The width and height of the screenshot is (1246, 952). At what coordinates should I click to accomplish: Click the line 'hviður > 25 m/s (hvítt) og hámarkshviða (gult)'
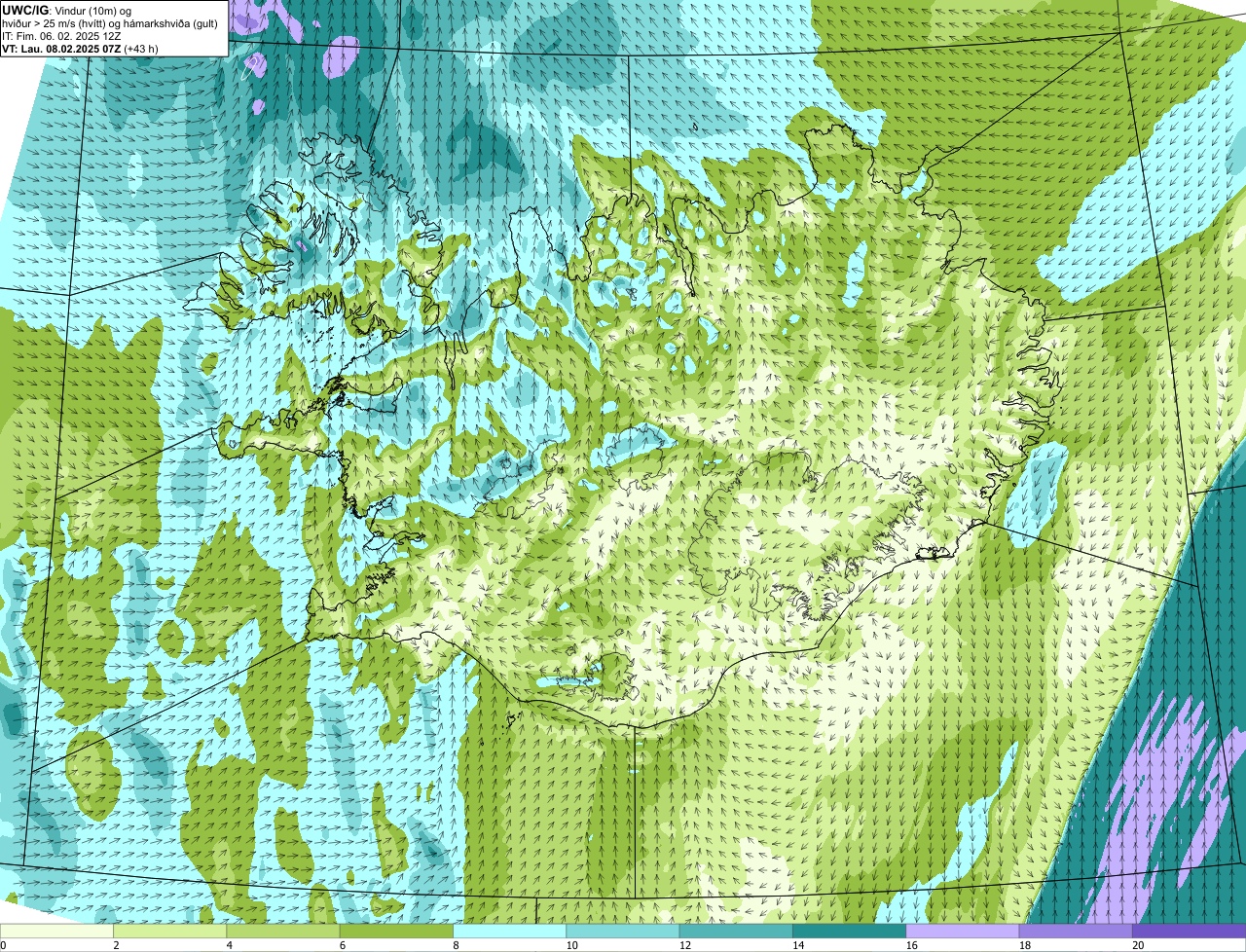[110, 23]
